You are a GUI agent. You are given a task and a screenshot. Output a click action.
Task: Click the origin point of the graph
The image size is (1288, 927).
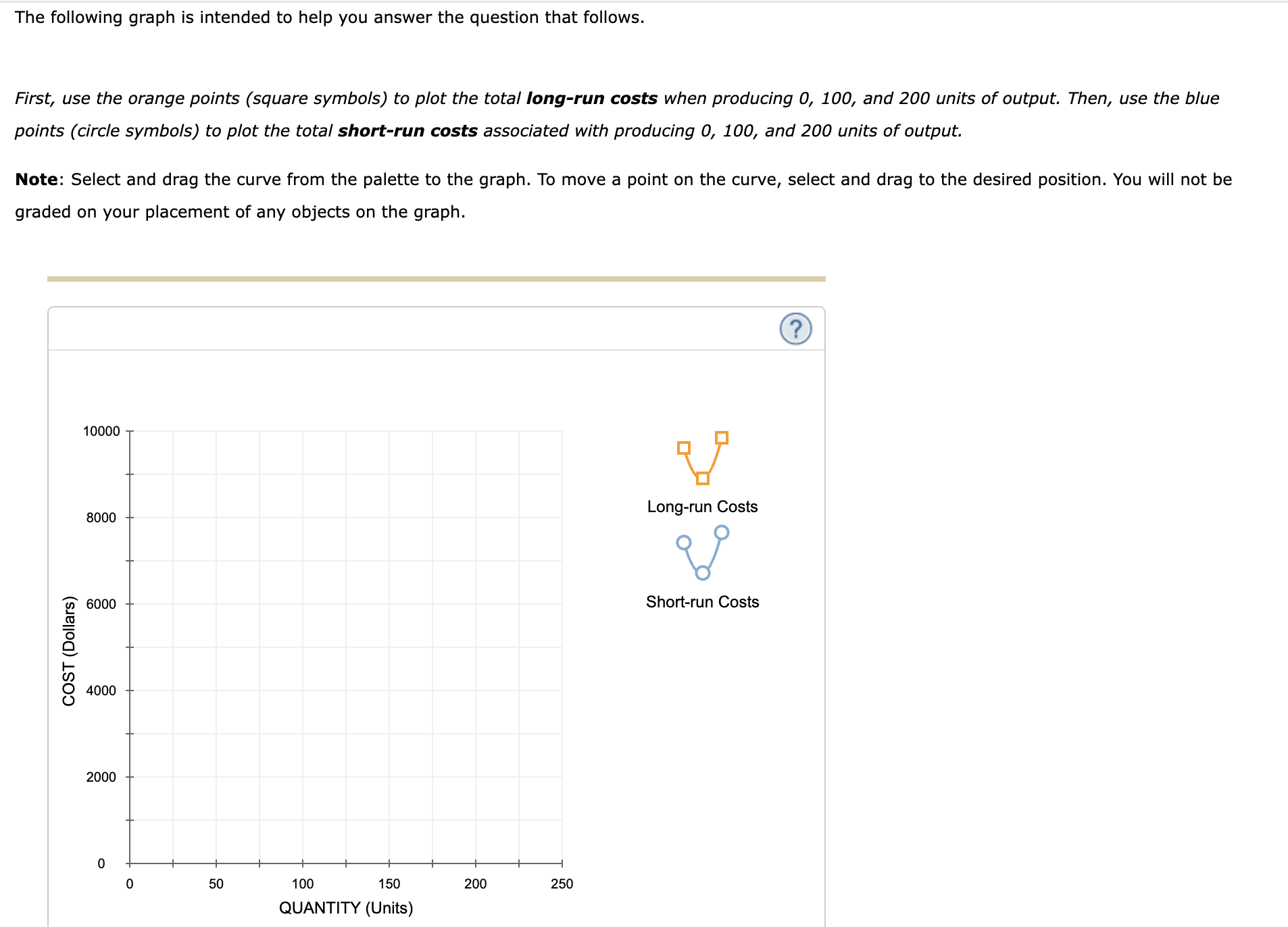130,863
